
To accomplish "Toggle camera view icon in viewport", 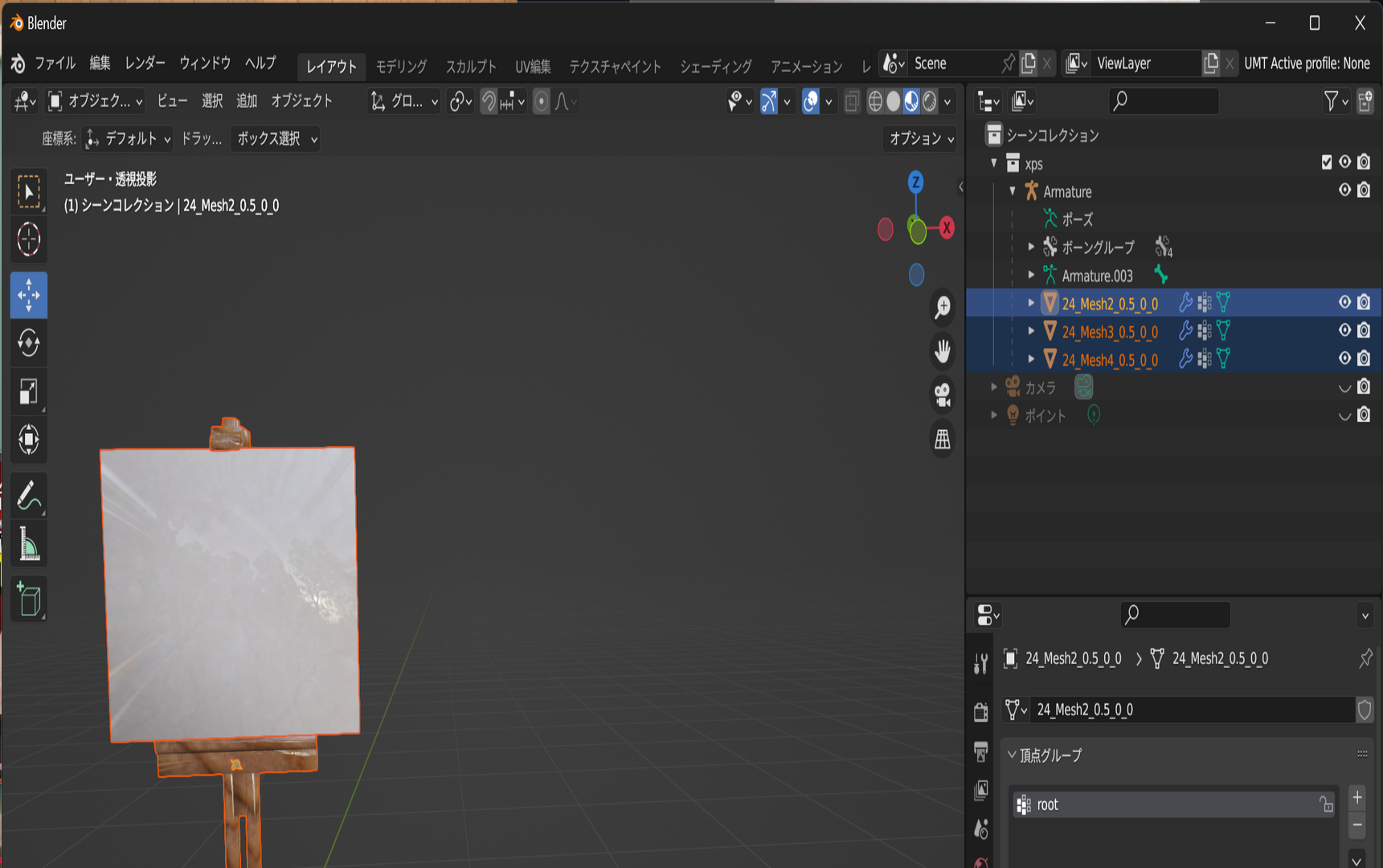I will 943,394.
